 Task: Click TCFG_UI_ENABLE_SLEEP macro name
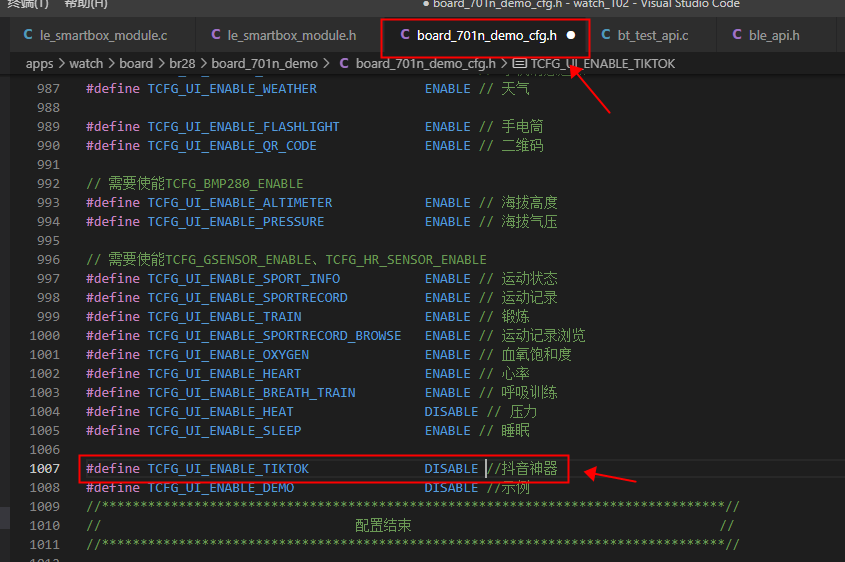pyautogui.click(x=225, y=431)
